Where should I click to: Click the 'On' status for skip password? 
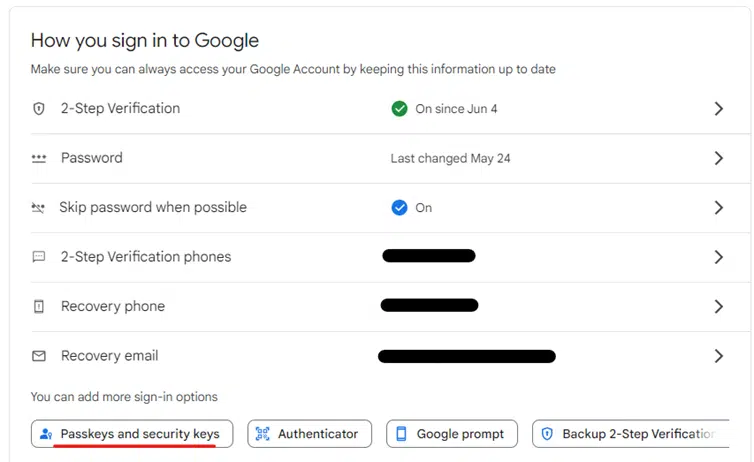point(424,208)
